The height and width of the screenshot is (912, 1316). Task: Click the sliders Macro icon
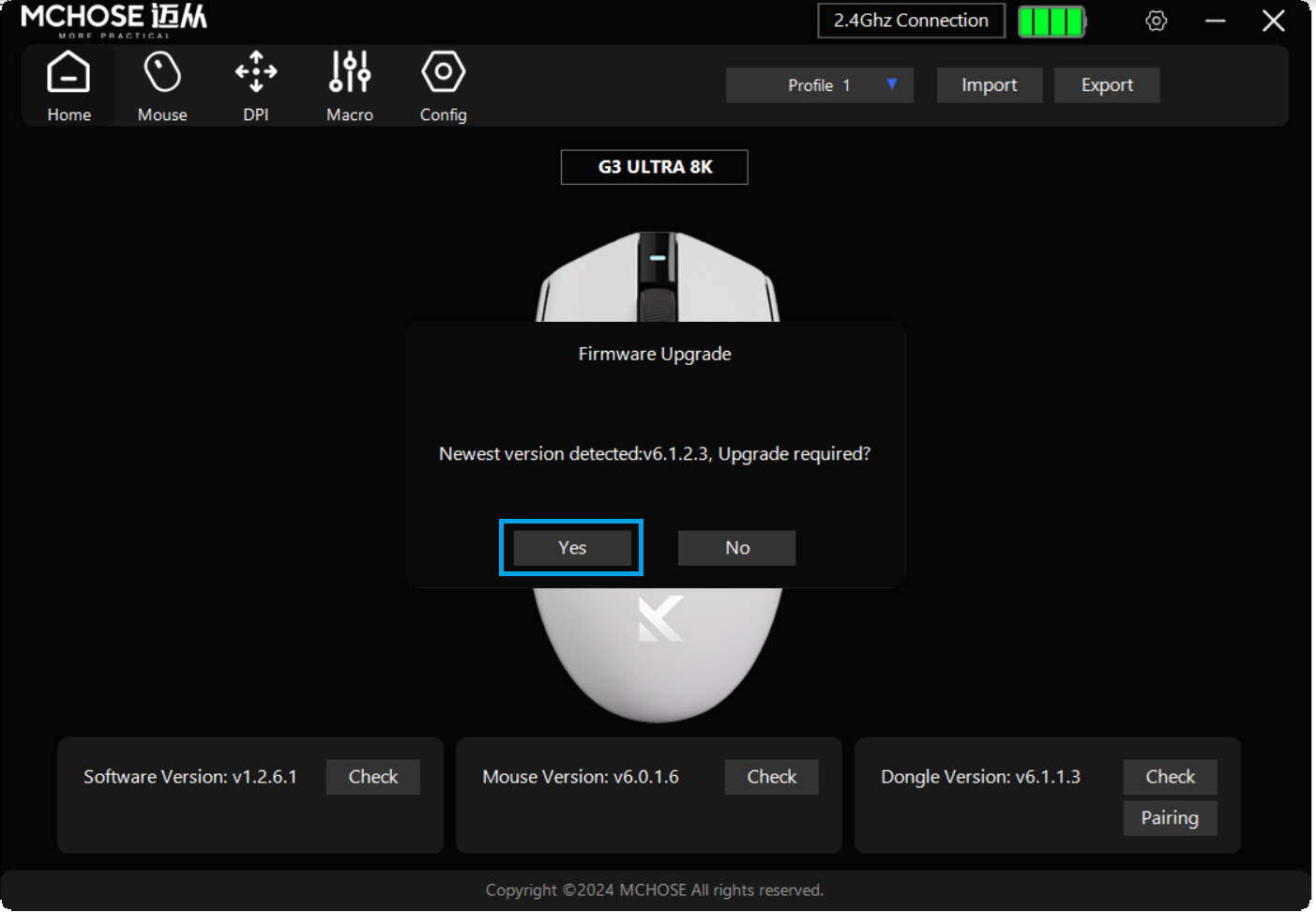click(350, 72)
